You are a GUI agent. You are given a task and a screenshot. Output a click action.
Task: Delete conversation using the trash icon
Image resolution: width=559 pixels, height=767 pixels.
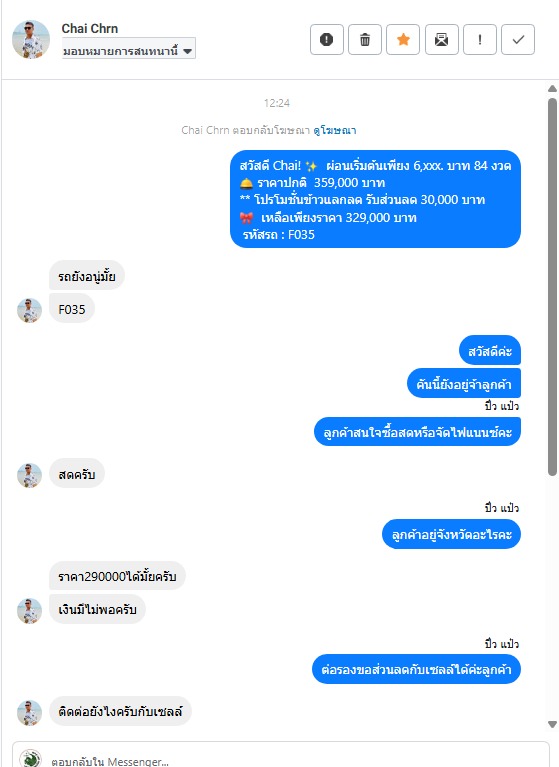(365, 40)
